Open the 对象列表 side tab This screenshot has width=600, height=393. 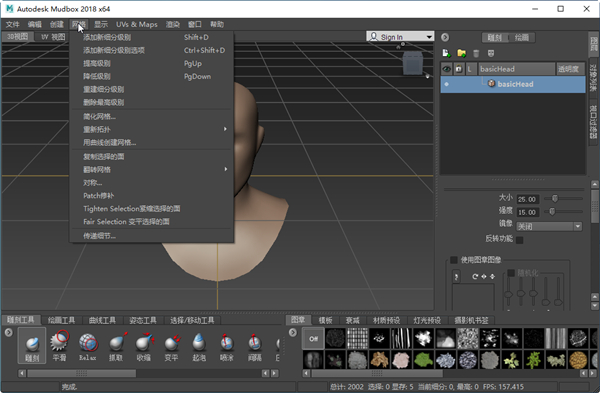point(593,78)
